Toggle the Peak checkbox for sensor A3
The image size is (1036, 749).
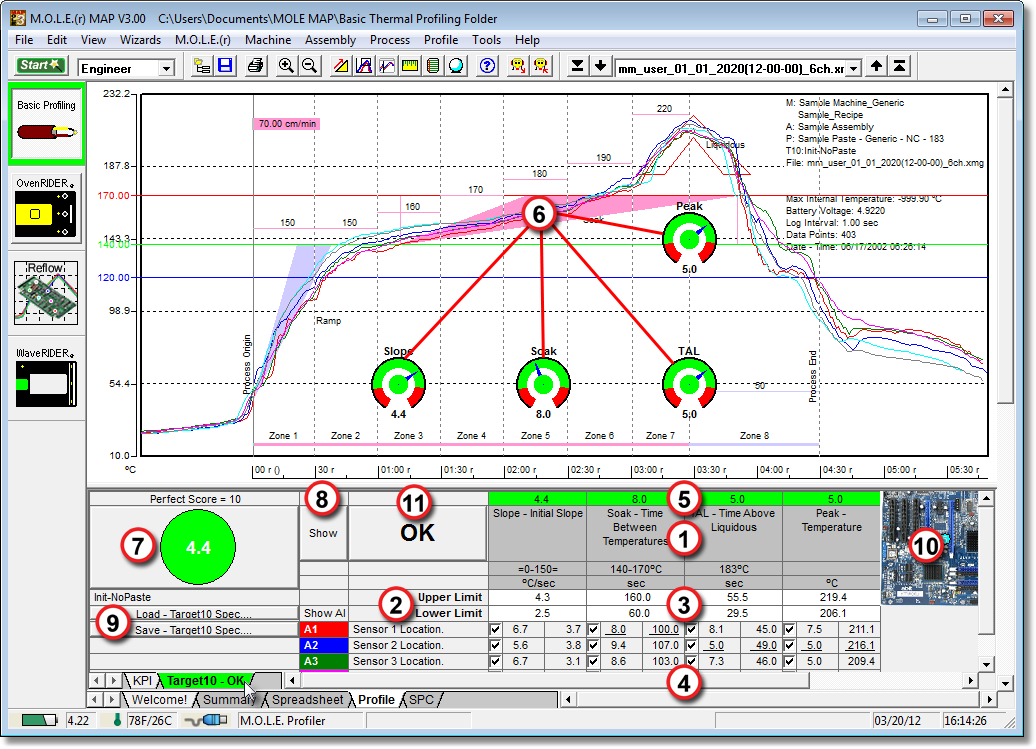[x=789, y=661]
